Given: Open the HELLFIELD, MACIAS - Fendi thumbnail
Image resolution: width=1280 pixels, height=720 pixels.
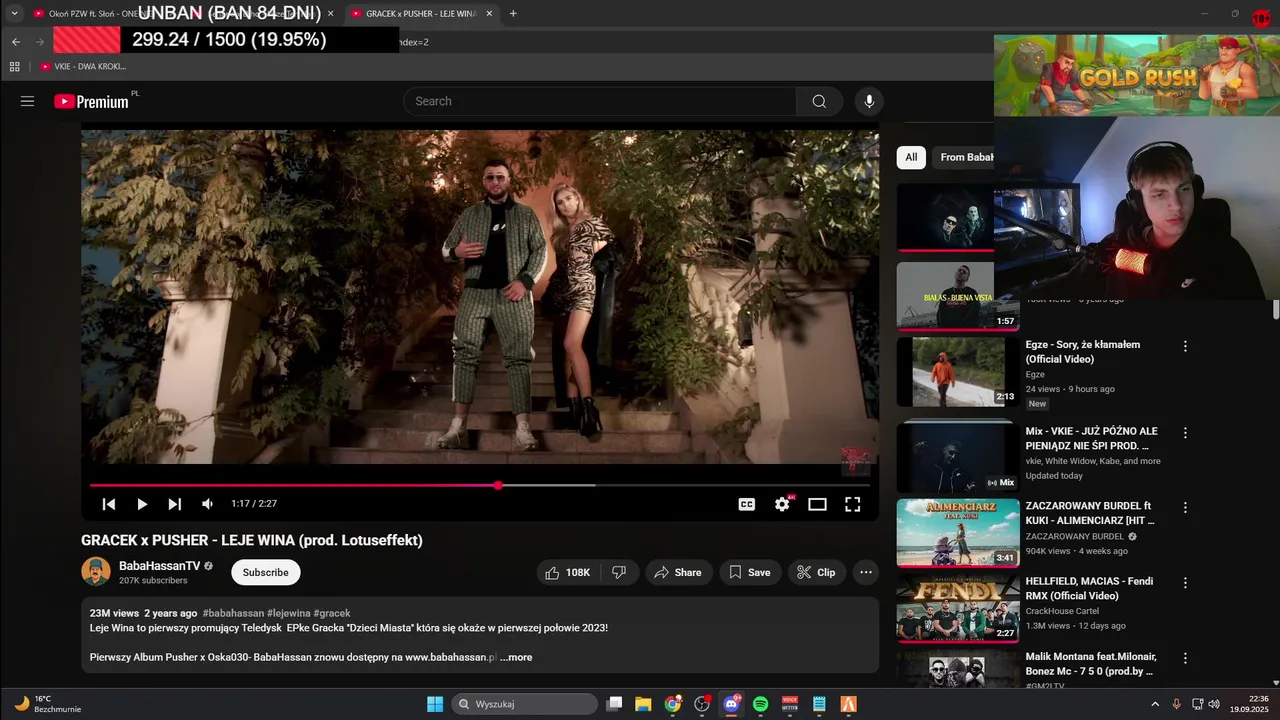Looking at the screenshot, I should (x=958, y=608).
